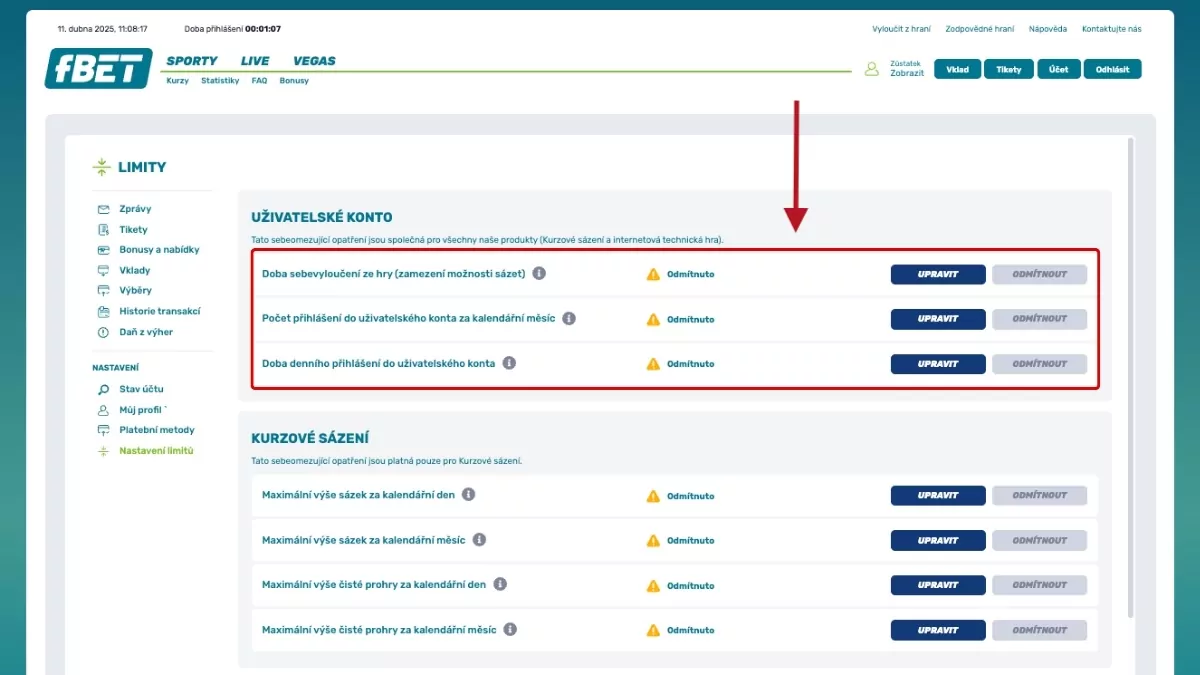Screen dimensions: 1200x675
Task: Click the Odhlásit button
Action: point(1112,69)
